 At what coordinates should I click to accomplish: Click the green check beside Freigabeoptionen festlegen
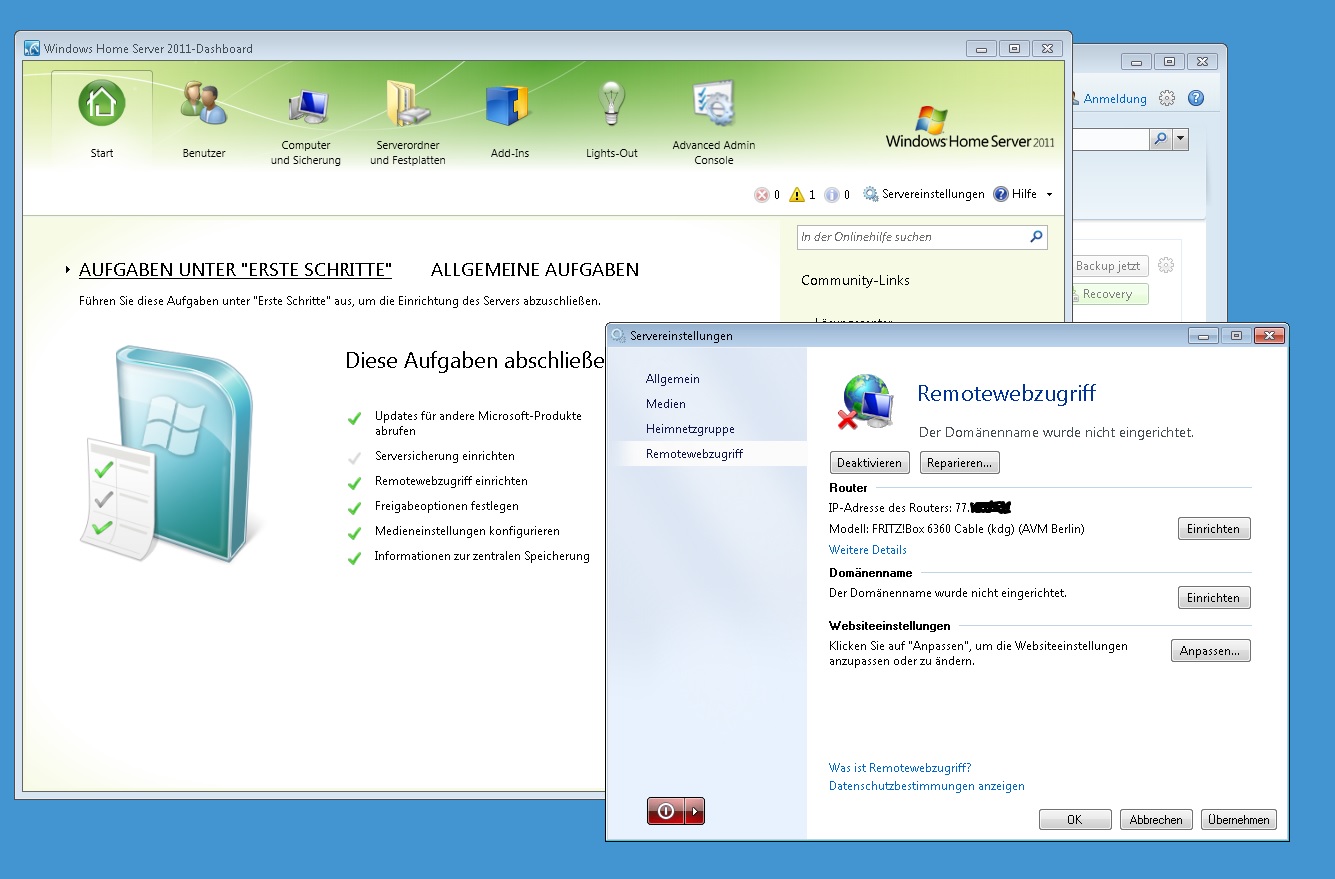(x=354, y=508)
